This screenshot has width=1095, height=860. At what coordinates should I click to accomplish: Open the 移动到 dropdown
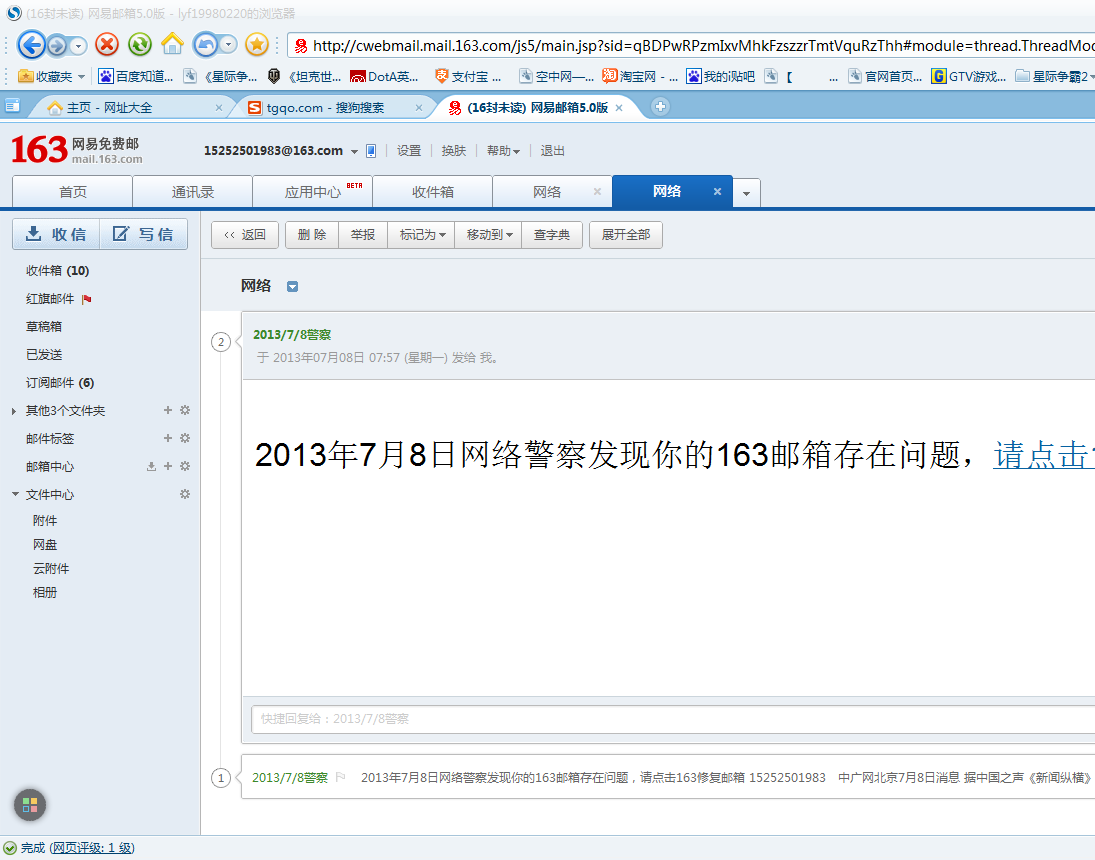tap(488, 235)
